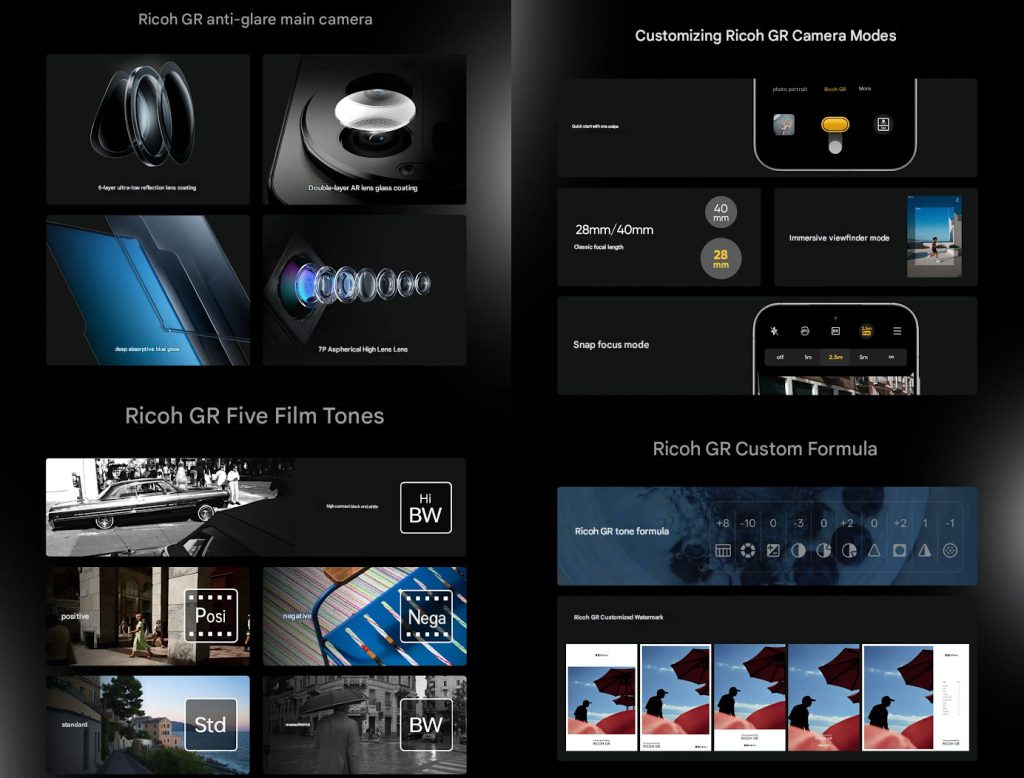
Task: Choose the Posi film tone badge
Action: tap(210, 616)
